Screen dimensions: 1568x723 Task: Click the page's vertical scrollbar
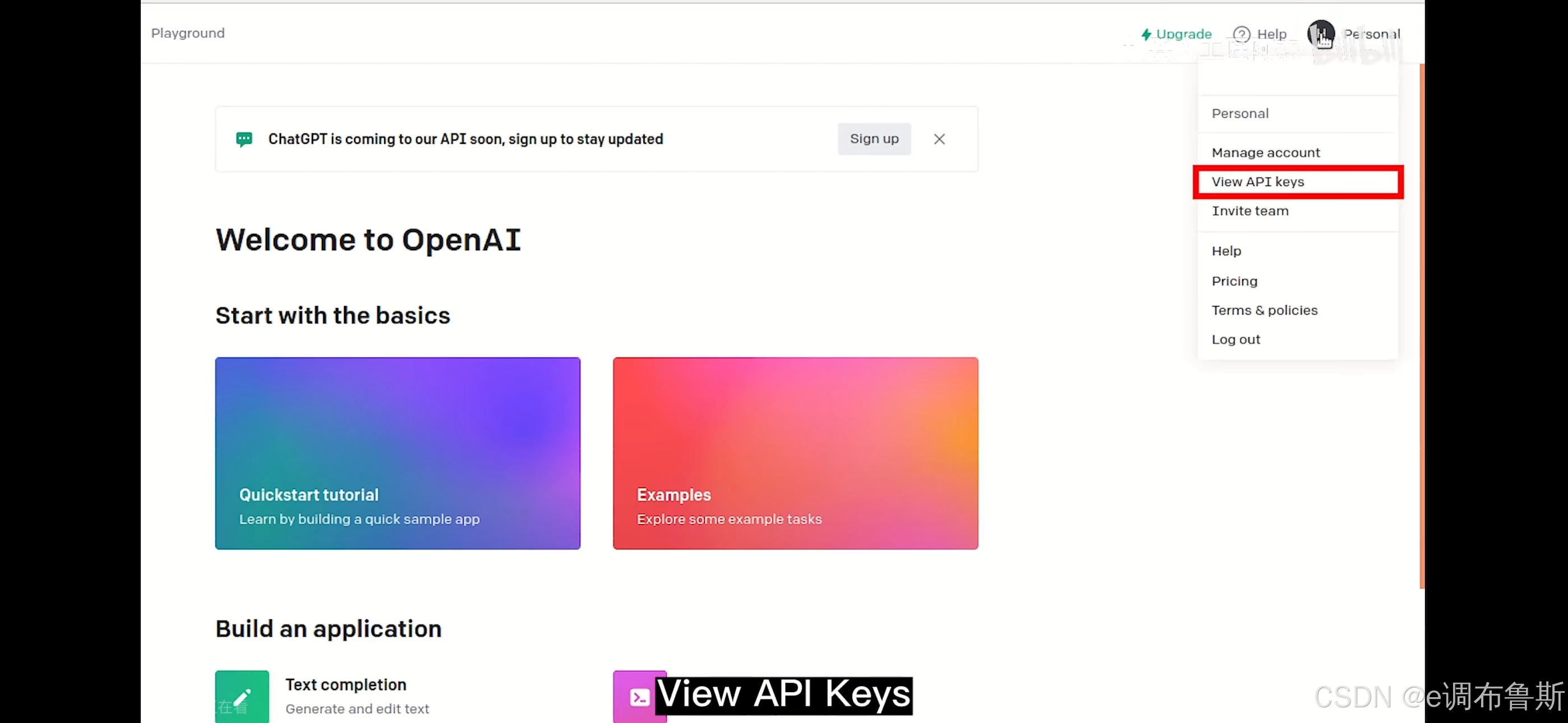[x=1421, y=326]
